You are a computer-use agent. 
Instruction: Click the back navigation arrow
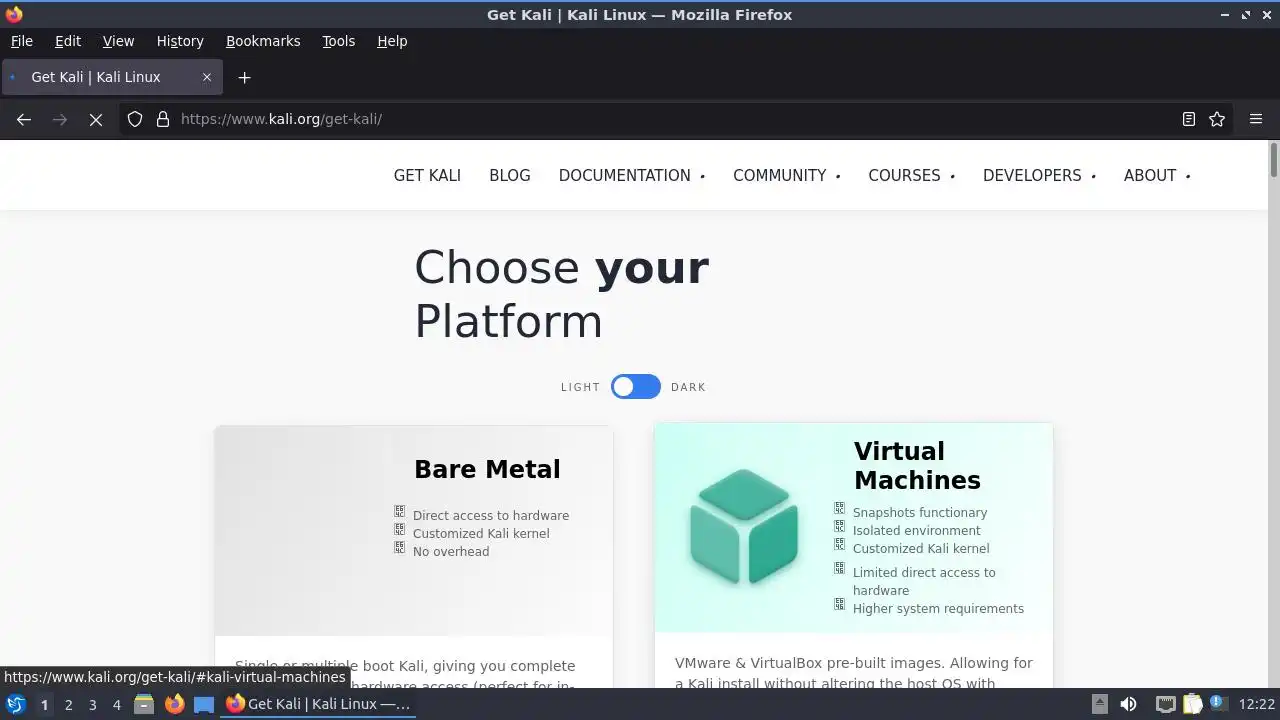coord(24,119)
